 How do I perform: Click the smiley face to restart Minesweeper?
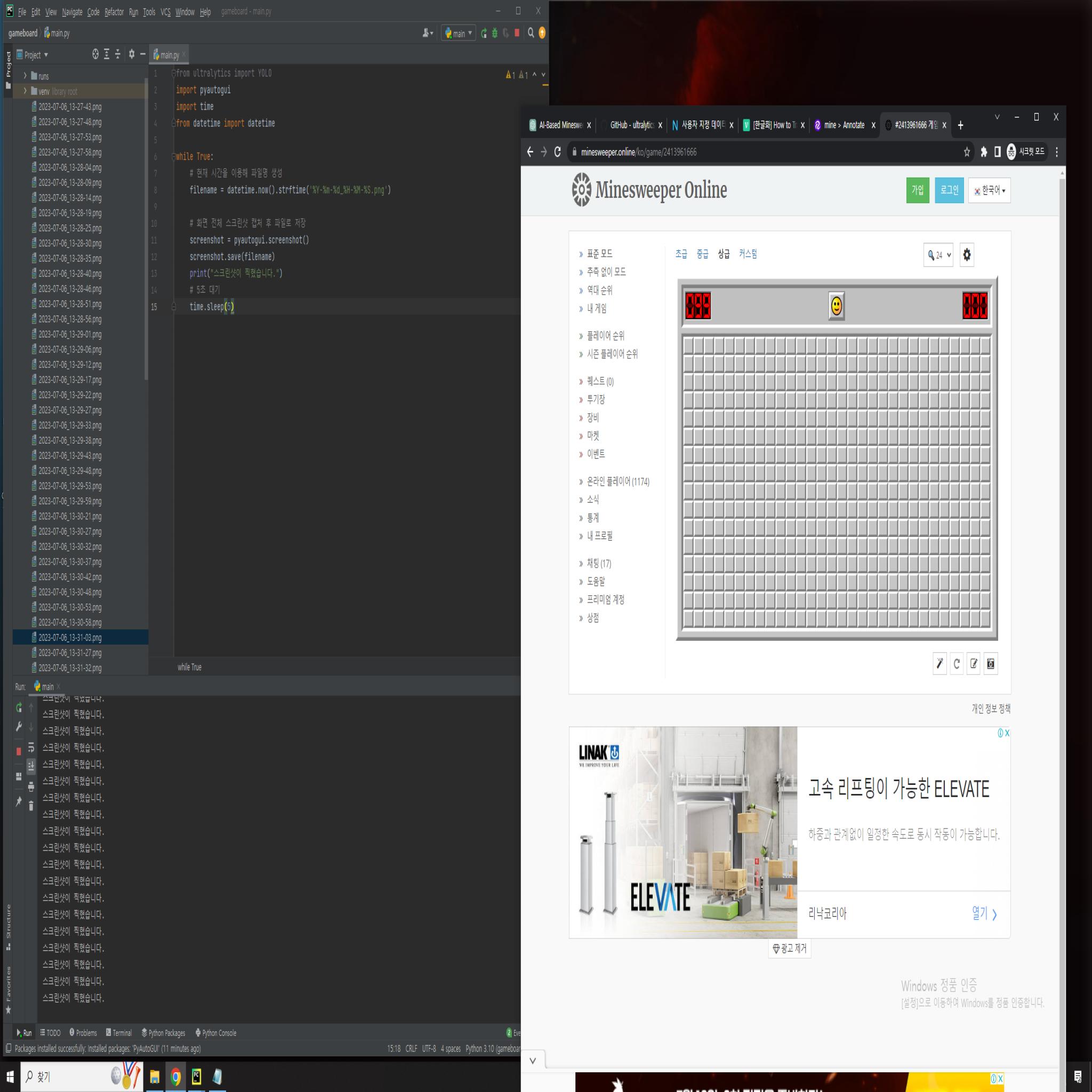coord(836,306)
